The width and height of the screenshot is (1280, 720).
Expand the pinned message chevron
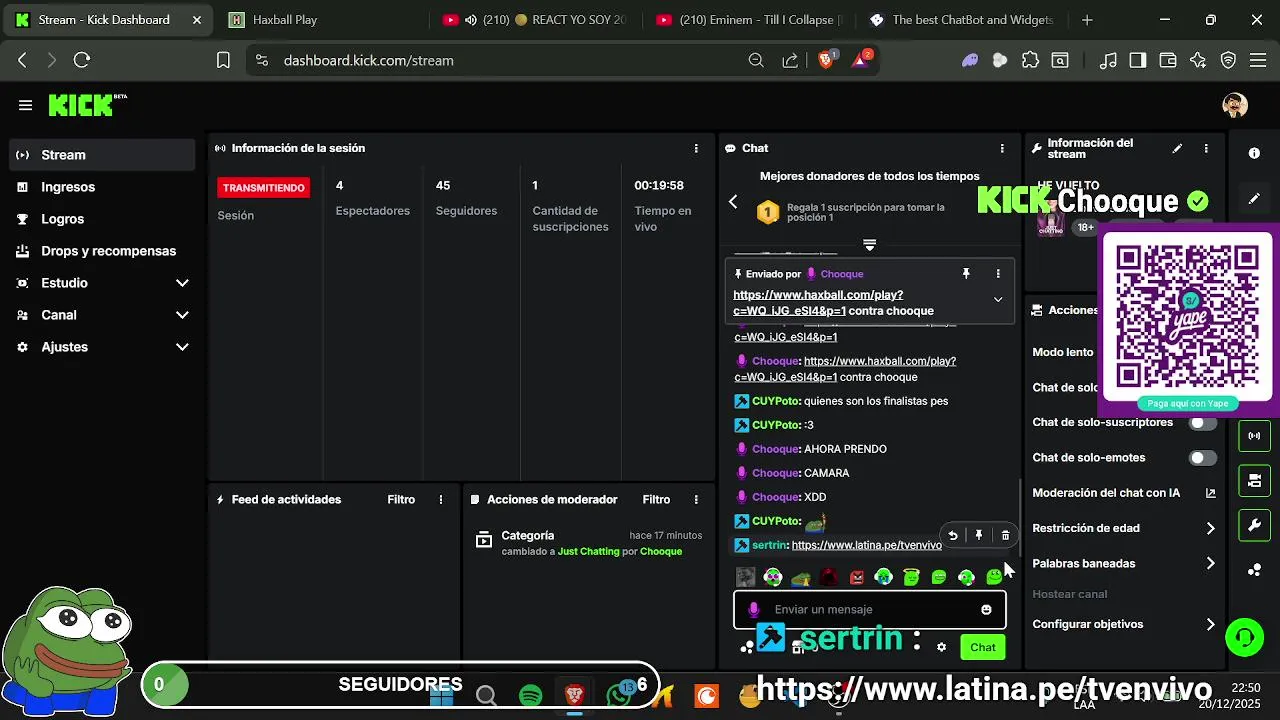pos(997,299)
